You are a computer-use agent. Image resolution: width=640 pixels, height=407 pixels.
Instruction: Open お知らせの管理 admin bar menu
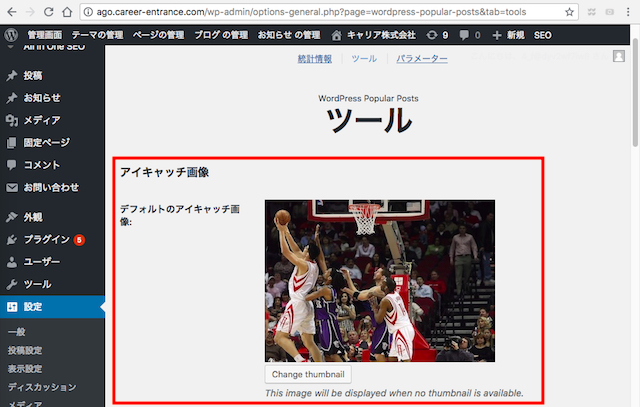[x=289, y=35]
